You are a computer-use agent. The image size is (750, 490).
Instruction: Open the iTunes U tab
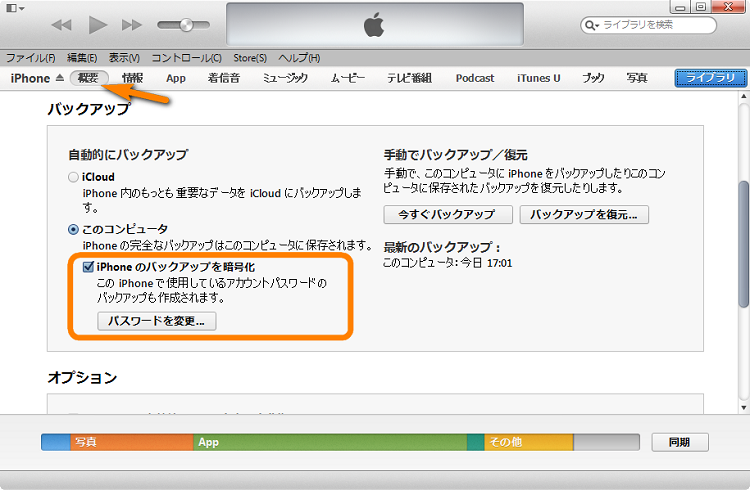(x=539, y=78)
